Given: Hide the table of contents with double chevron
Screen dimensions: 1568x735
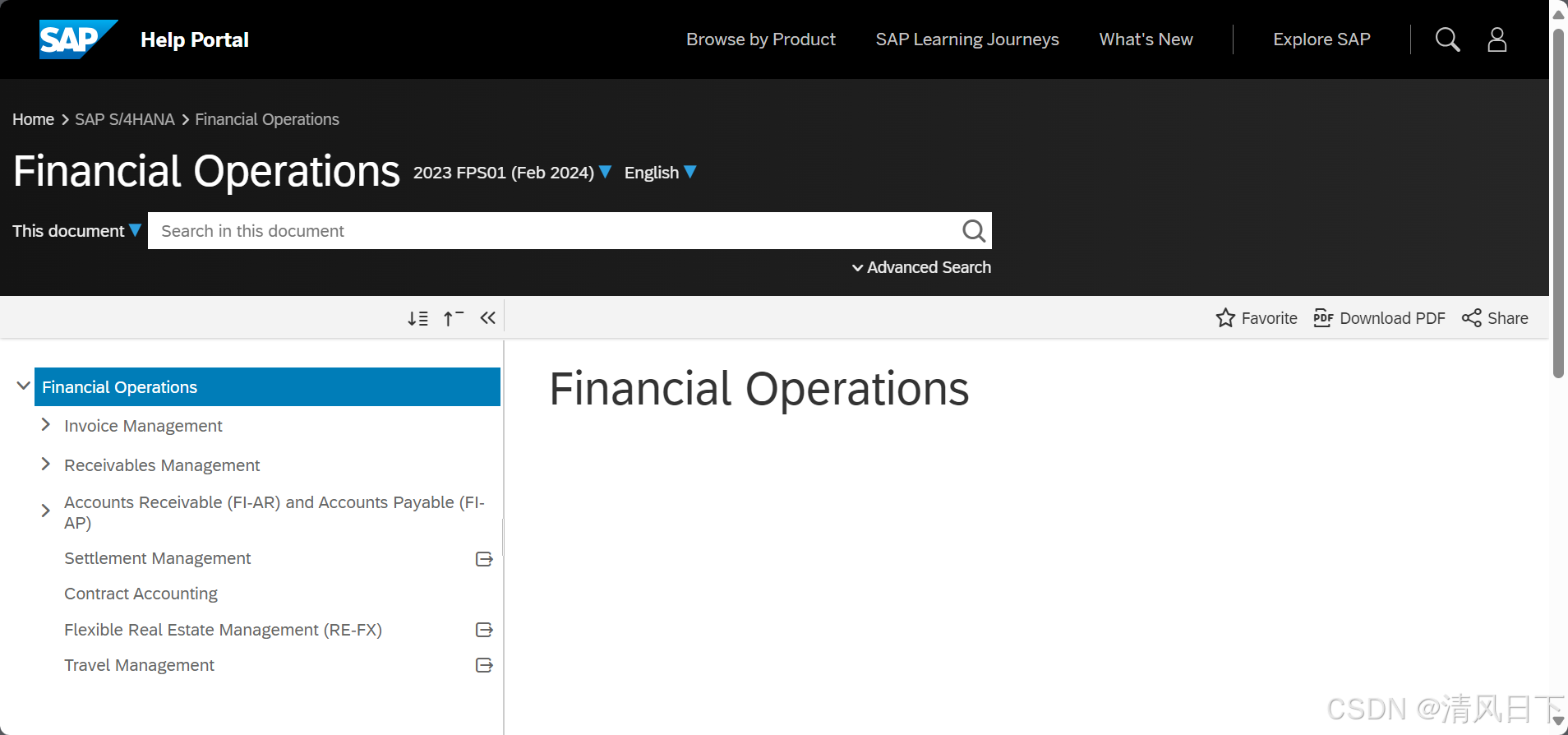Looking at the screenshot, I should coord(488,318).
